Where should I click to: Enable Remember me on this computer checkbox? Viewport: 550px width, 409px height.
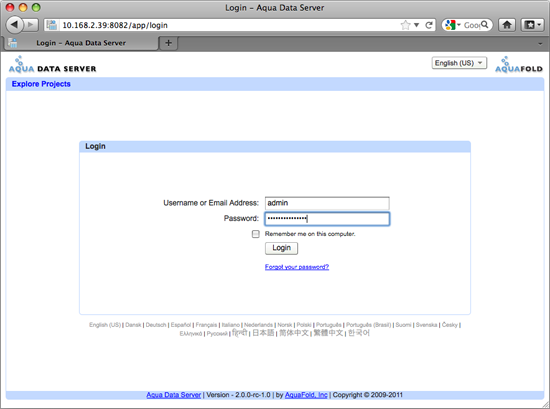[x=255, y=234]
